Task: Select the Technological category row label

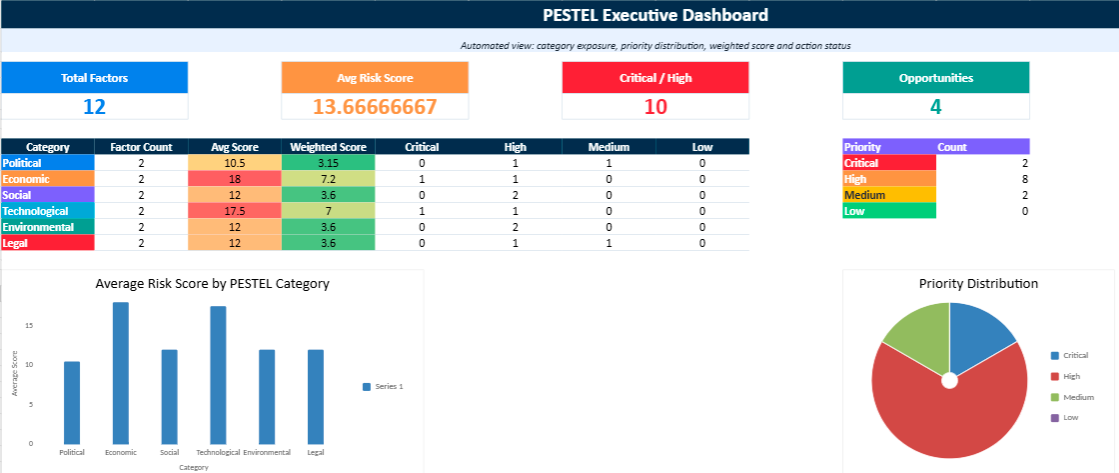Action: [x=47, y=211]
